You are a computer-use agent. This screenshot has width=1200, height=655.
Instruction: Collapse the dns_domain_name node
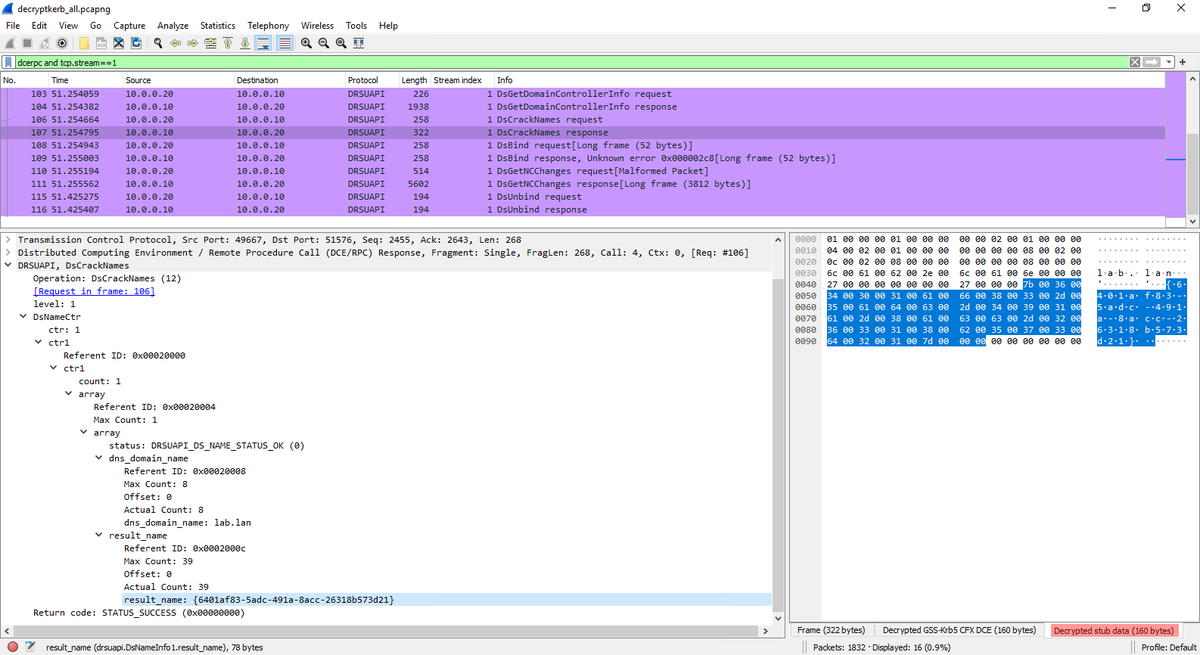99,458
